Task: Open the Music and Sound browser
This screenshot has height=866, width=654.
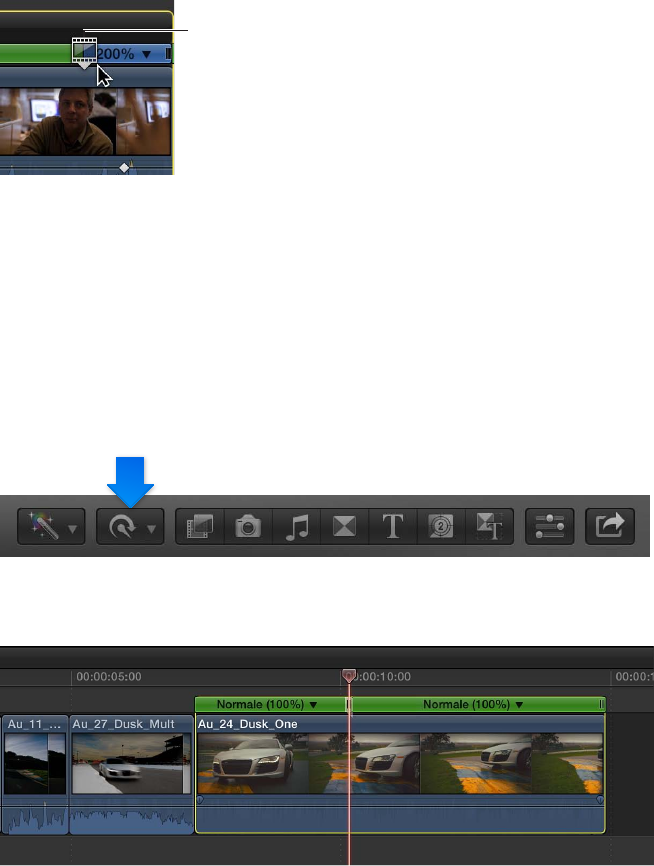Action: tap(297, 526)
